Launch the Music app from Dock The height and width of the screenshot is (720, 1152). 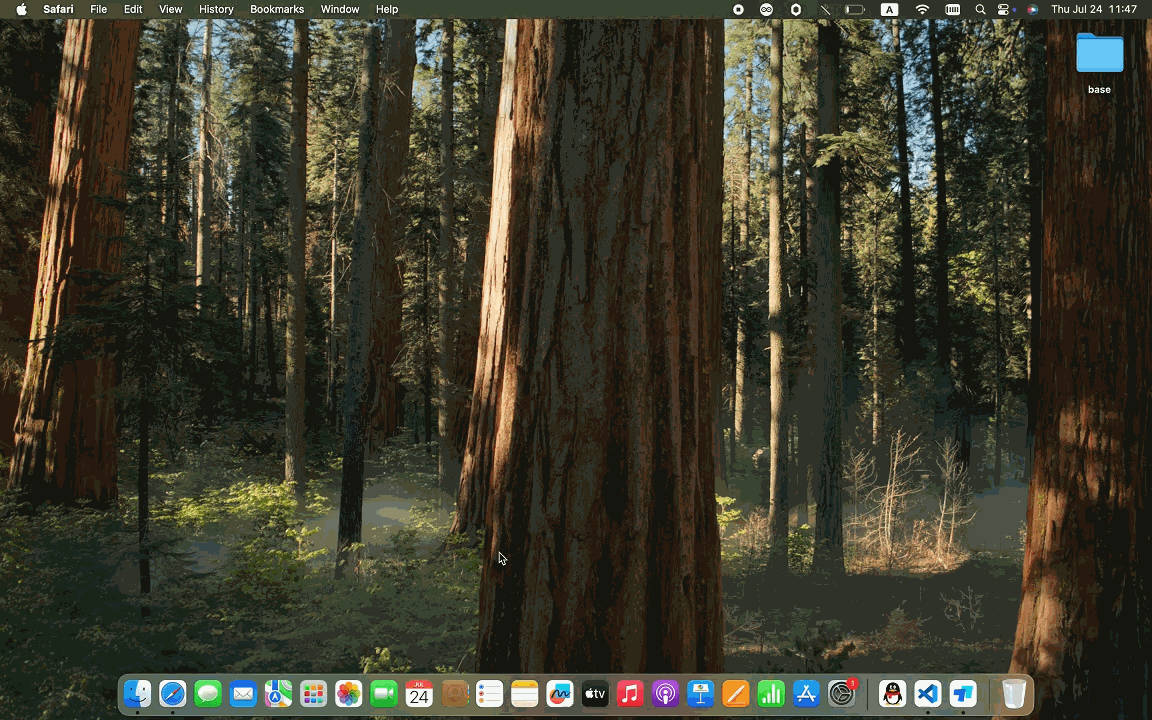click(x=630, y=694)
